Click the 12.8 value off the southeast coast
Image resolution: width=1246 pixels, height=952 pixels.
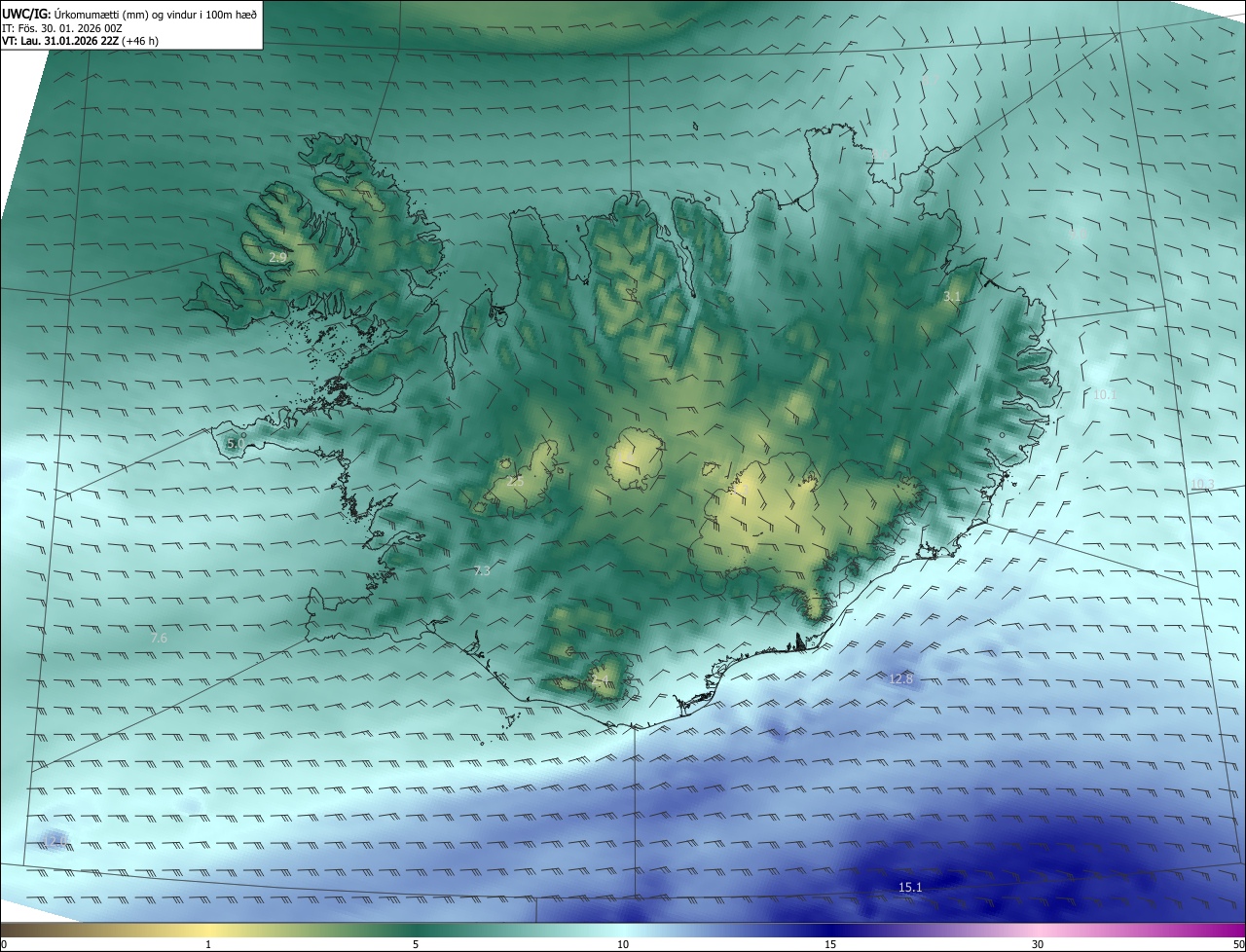click(x=901, y=678)
